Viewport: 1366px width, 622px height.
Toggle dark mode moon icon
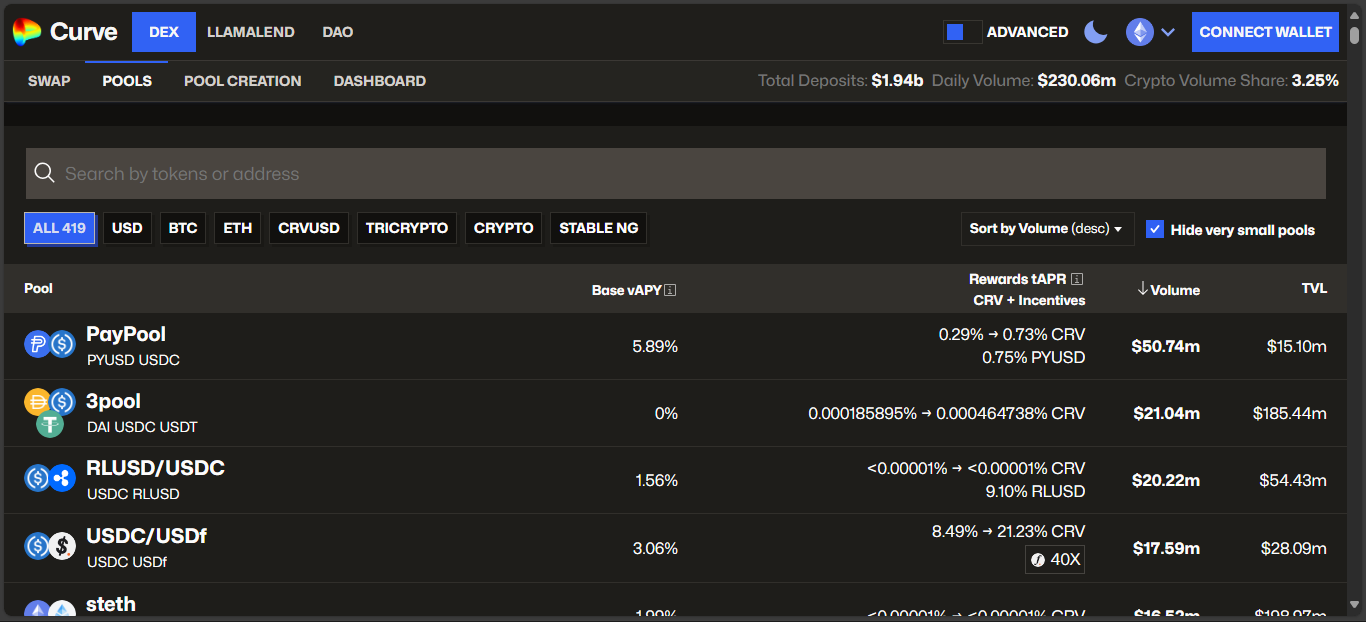tap(1096, 32)
